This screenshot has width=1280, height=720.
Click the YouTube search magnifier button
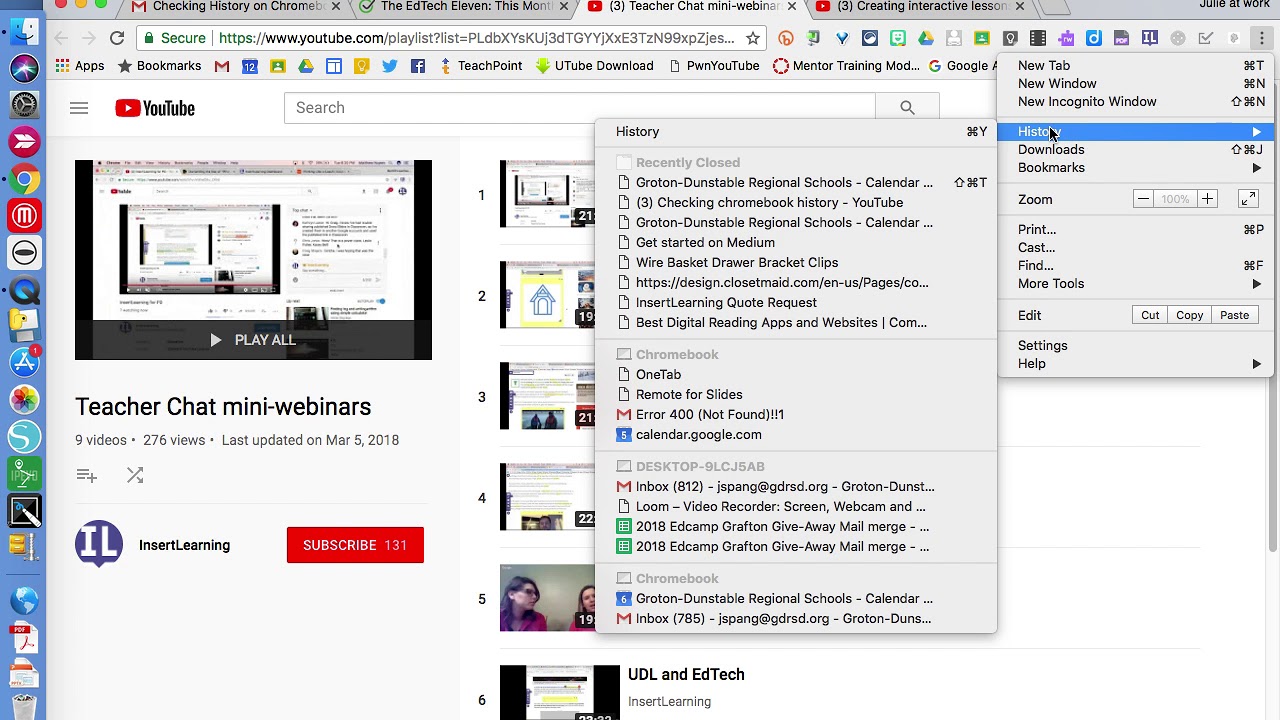click(x=907, y=108)
